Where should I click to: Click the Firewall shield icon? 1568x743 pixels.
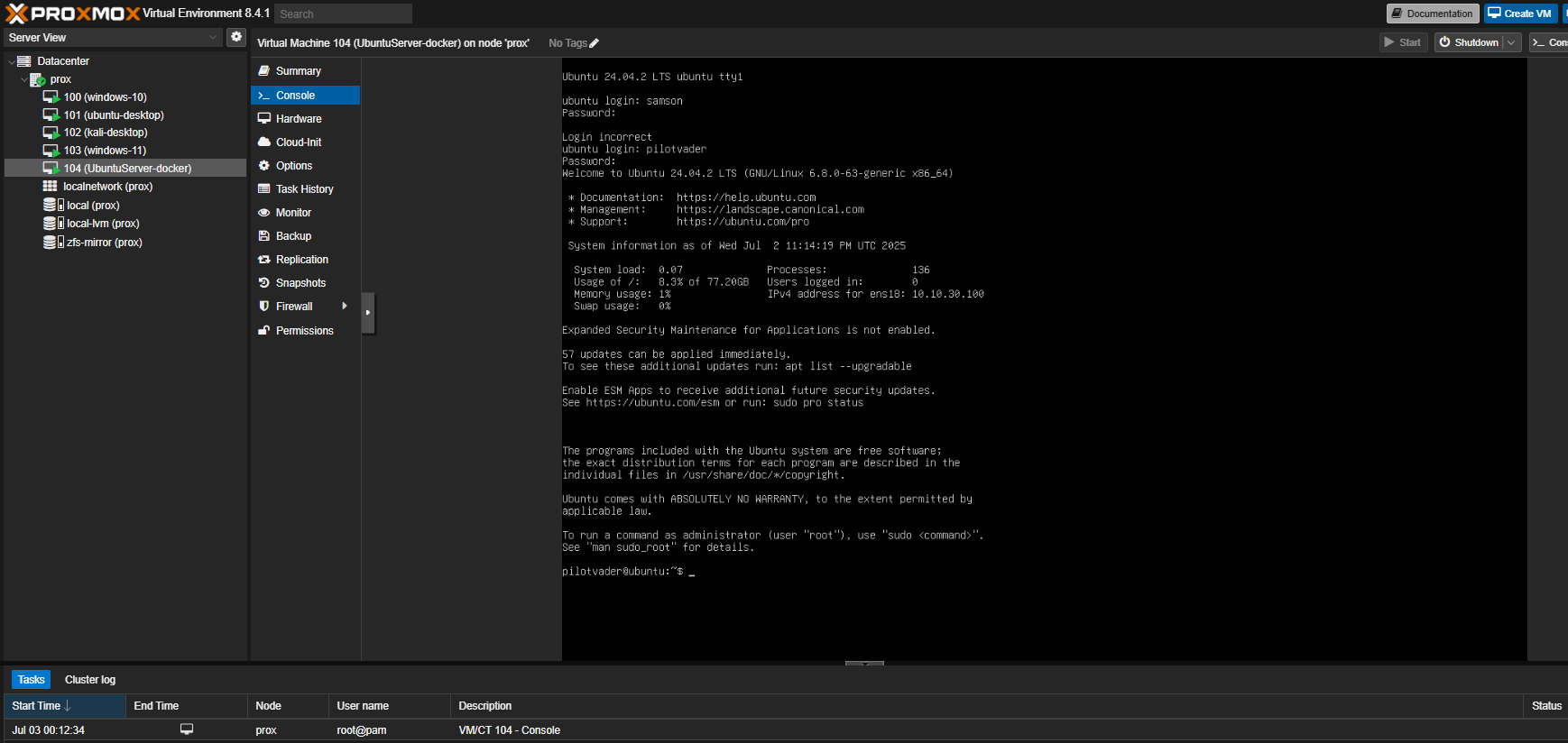coord(264,307)
